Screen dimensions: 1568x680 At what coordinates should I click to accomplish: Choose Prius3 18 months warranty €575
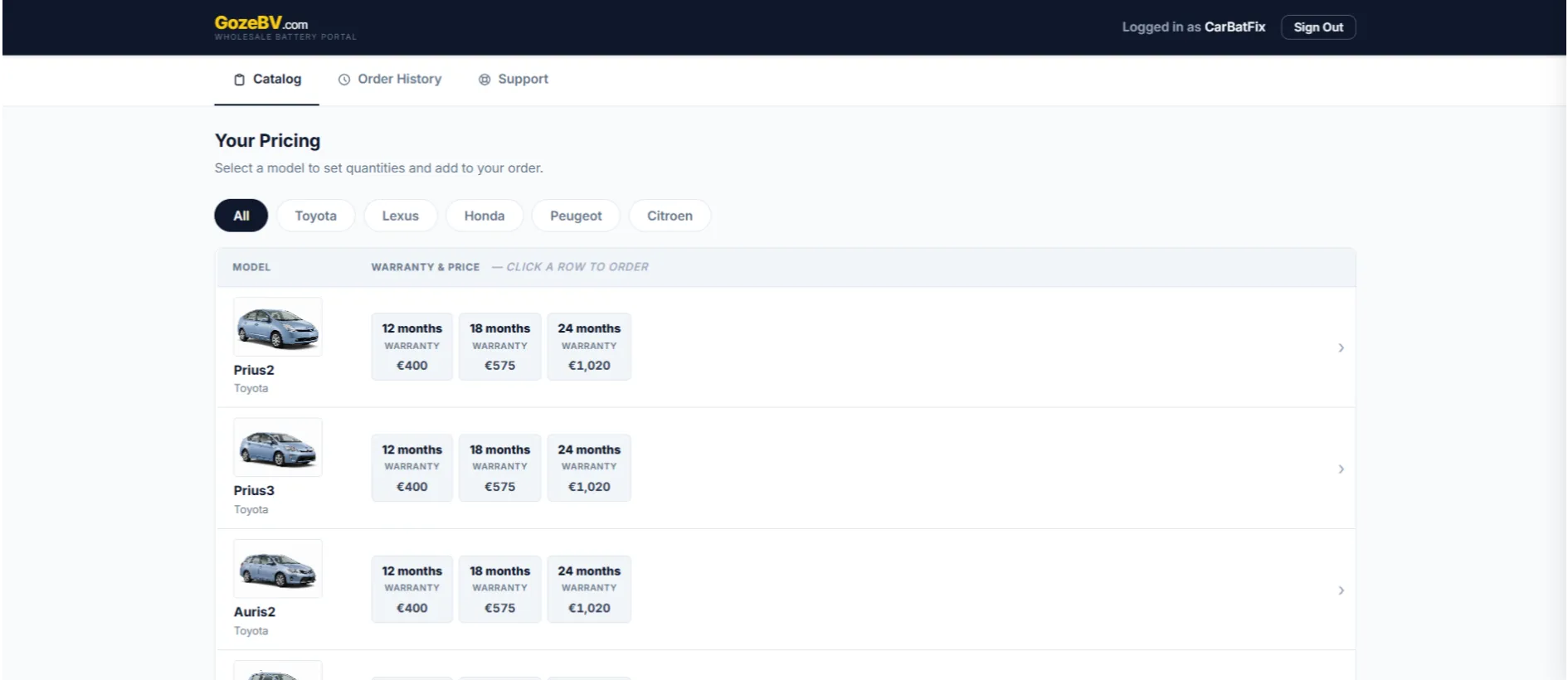[x=500, y=468]
